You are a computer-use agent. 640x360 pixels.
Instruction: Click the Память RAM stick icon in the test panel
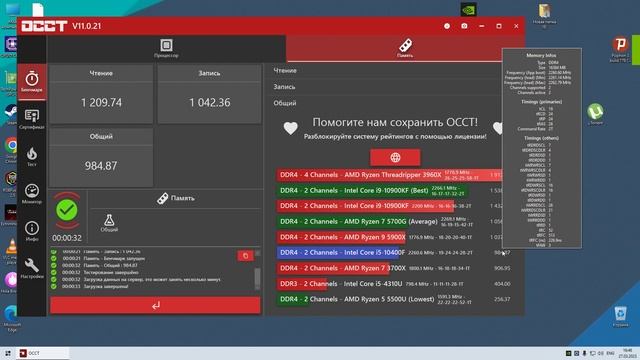(162, 198)
